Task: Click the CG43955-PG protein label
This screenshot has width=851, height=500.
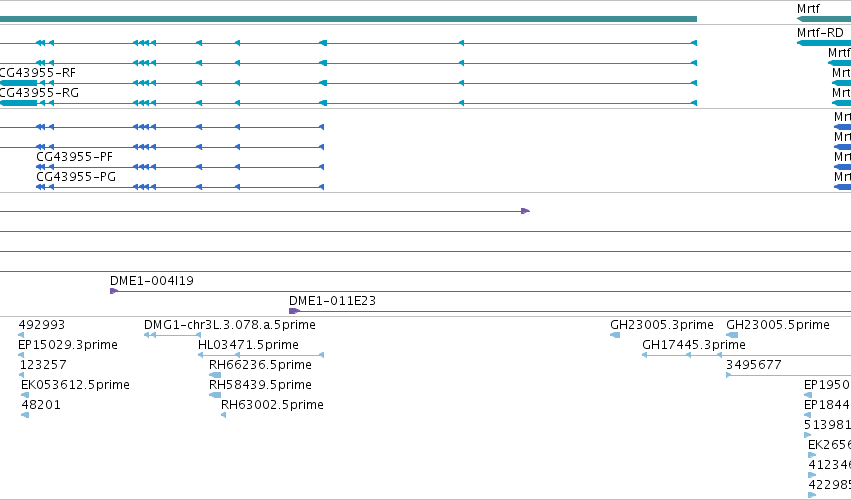Action: [x=76, y=177]
